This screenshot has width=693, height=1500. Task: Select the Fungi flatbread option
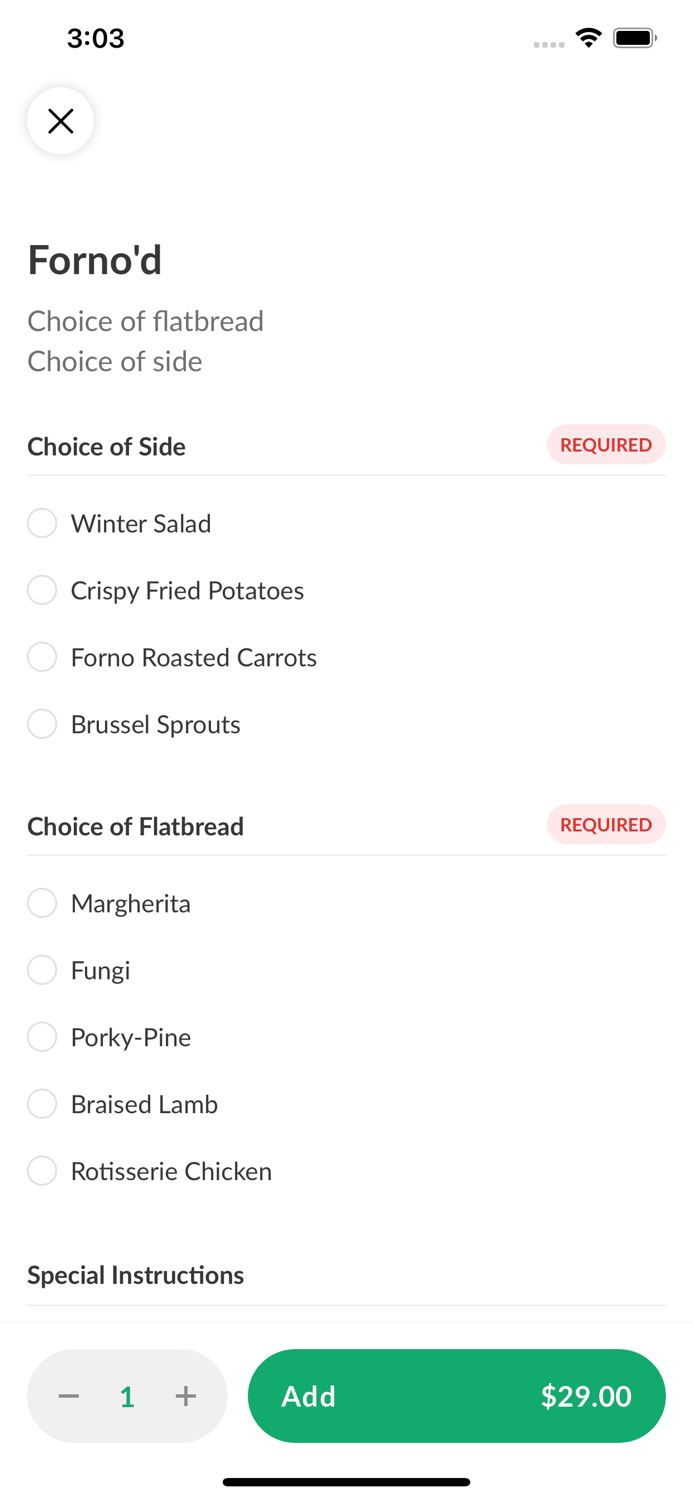42,970
